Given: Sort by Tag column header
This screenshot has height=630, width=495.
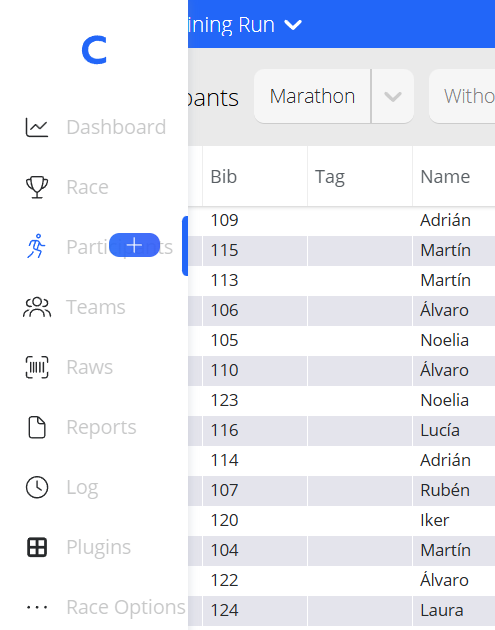Looking at the screenshot, I should click(360, 176).
